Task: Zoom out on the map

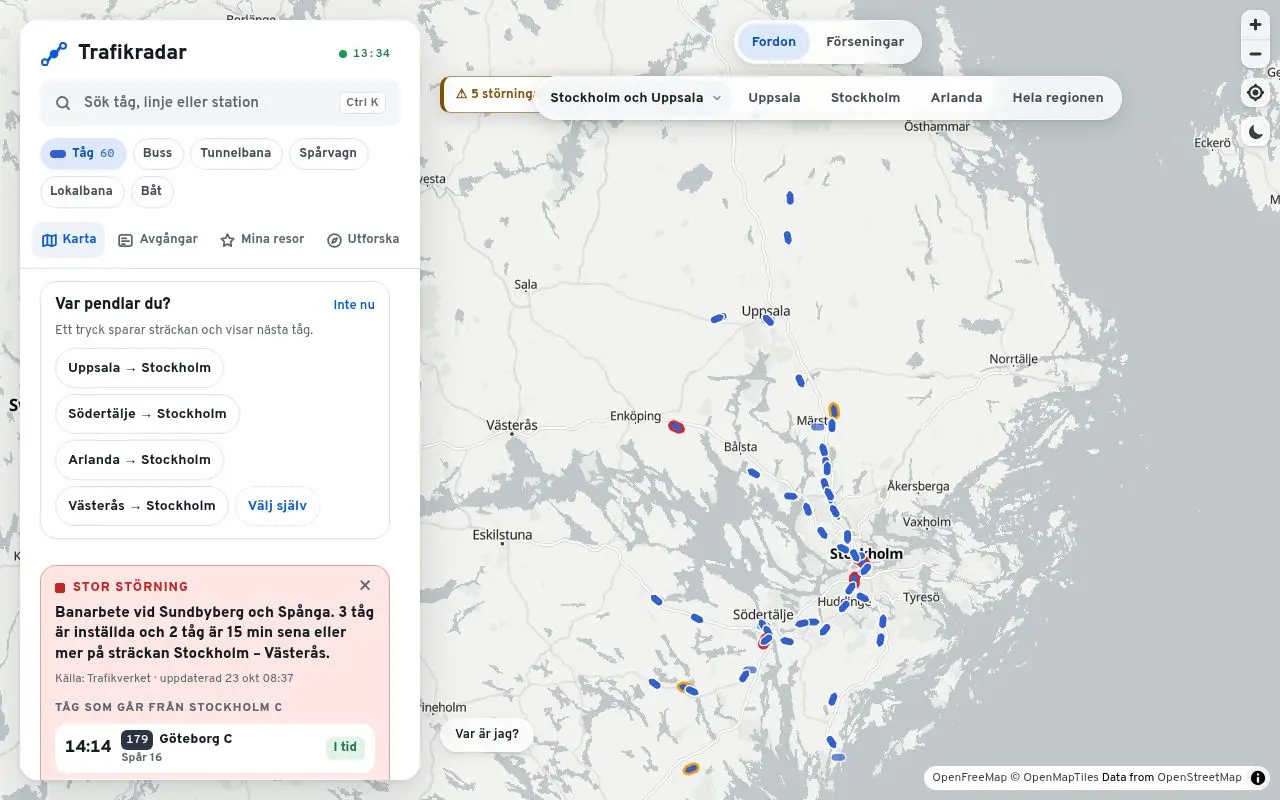Action: tap(1255, 54)
